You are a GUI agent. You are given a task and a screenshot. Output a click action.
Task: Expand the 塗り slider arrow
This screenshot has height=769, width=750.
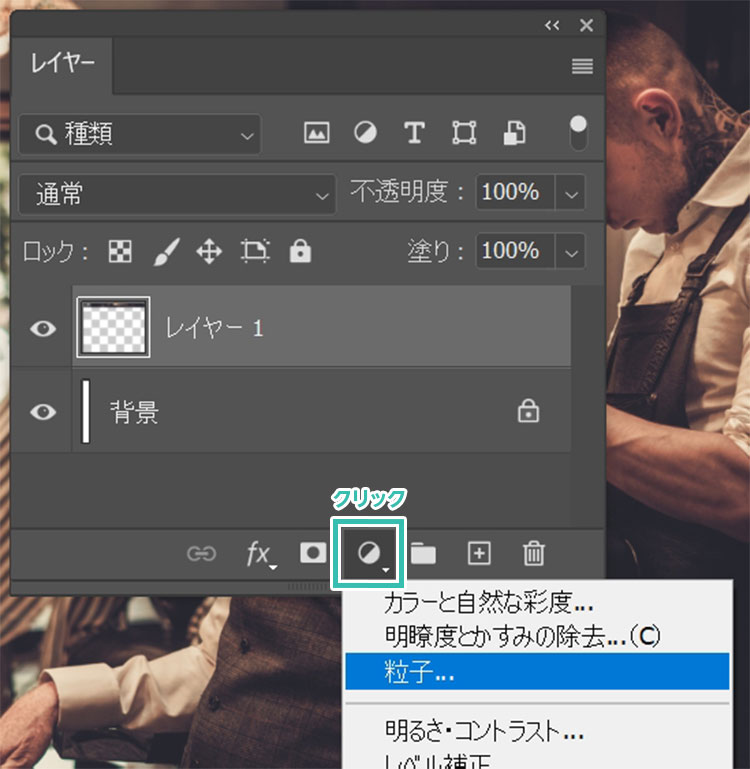570,253
